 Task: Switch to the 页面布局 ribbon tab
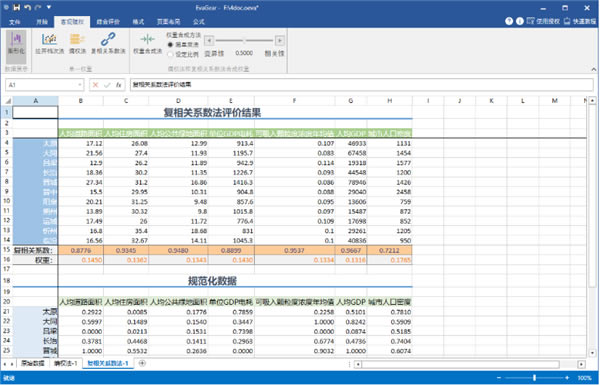pyautogui.click(x=168, y=22)
